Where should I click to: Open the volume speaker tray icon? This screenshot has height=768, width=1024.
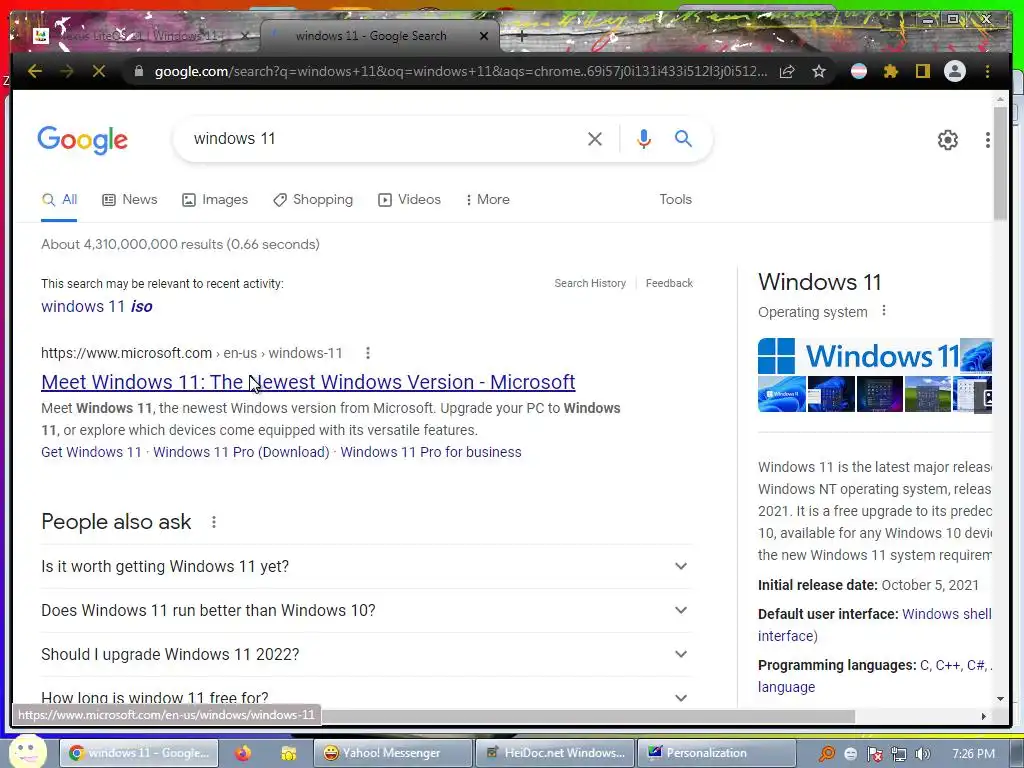pyautogui.click(x=922, y=754)
